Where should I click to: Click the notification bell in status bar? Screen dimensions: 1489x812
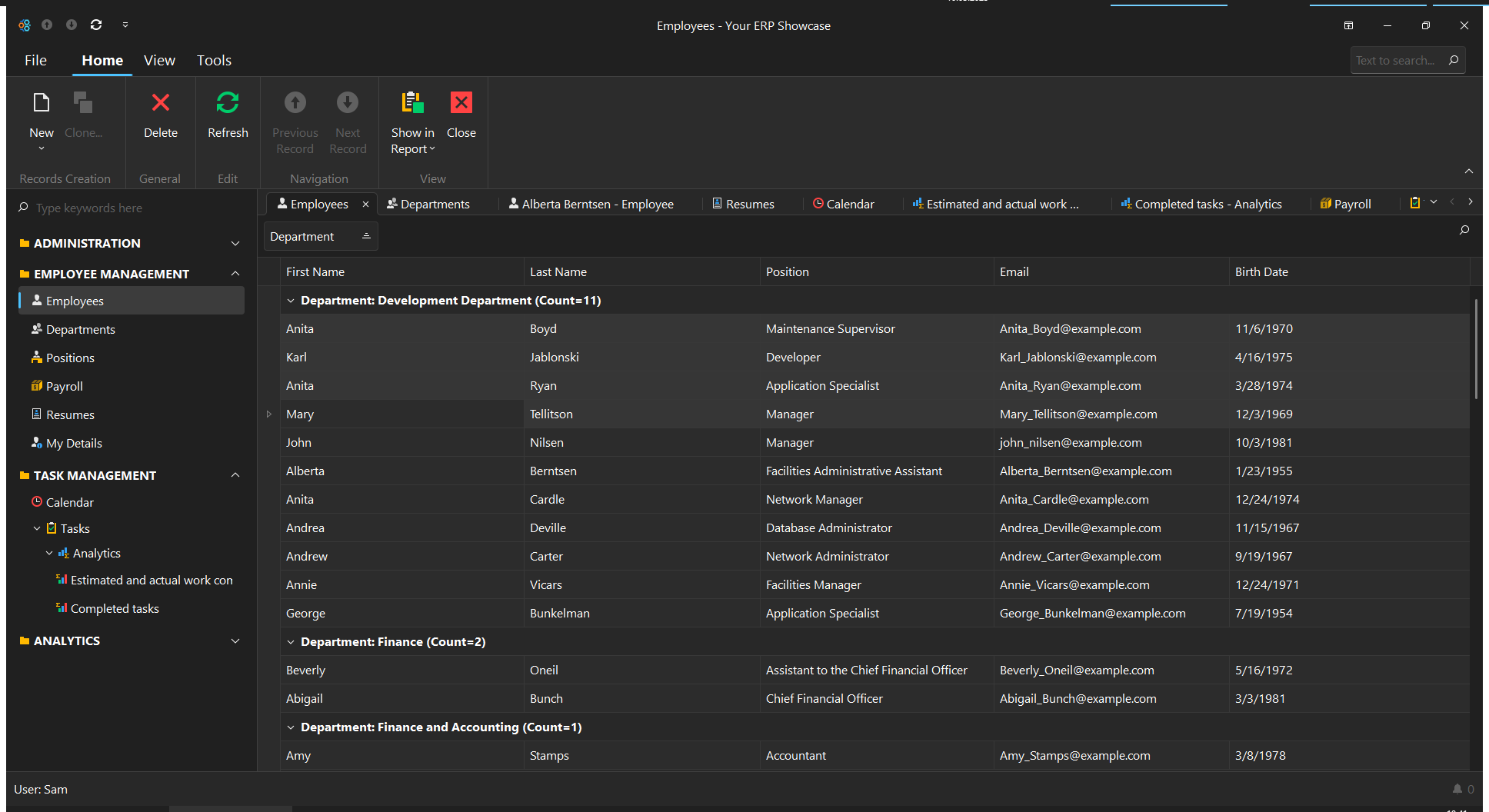[x=1457, y=789]
